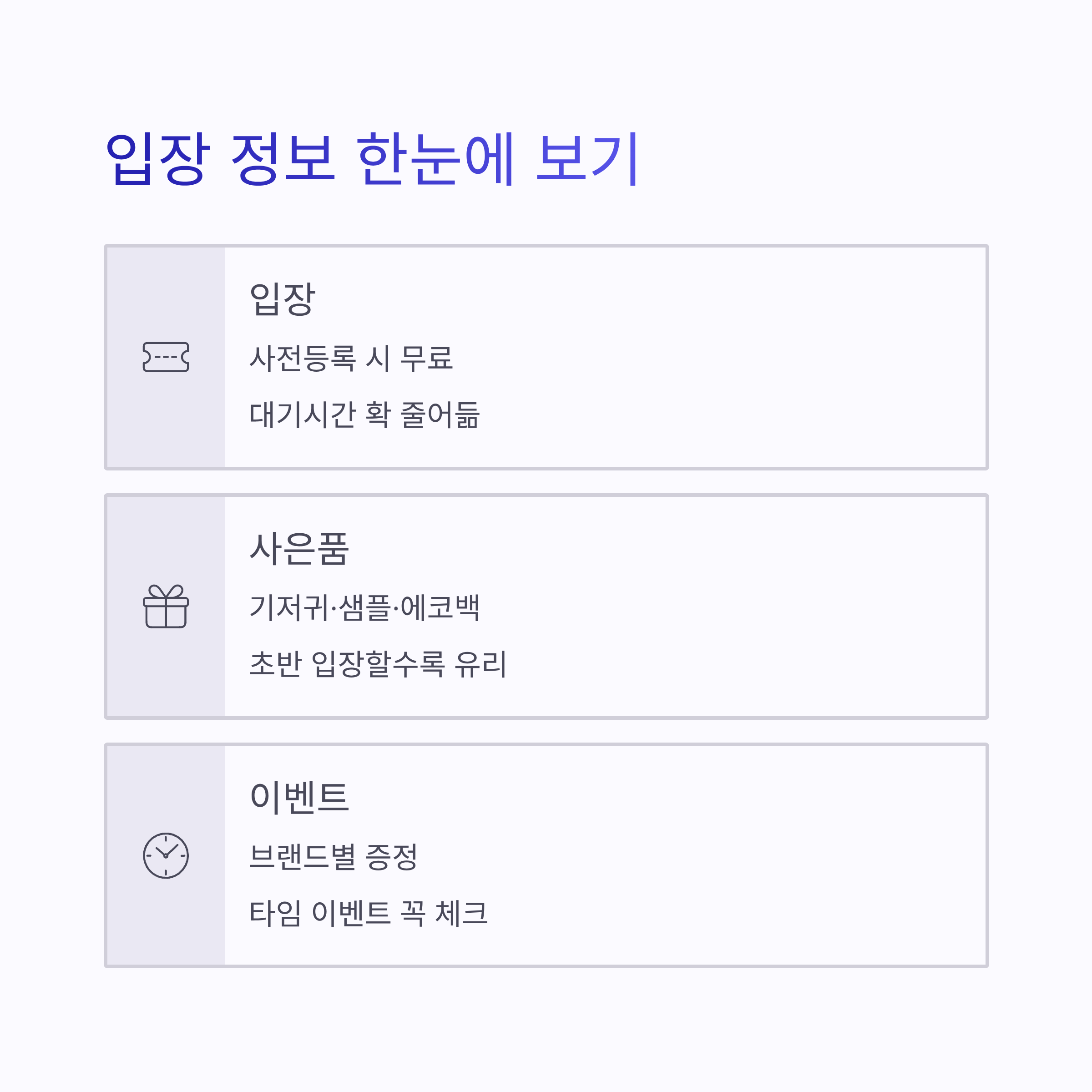Image resolution: width=1092 pixels, height=1092 pixels.
Task: Click the word 입장 in the page title
Action: pos(158,159)
